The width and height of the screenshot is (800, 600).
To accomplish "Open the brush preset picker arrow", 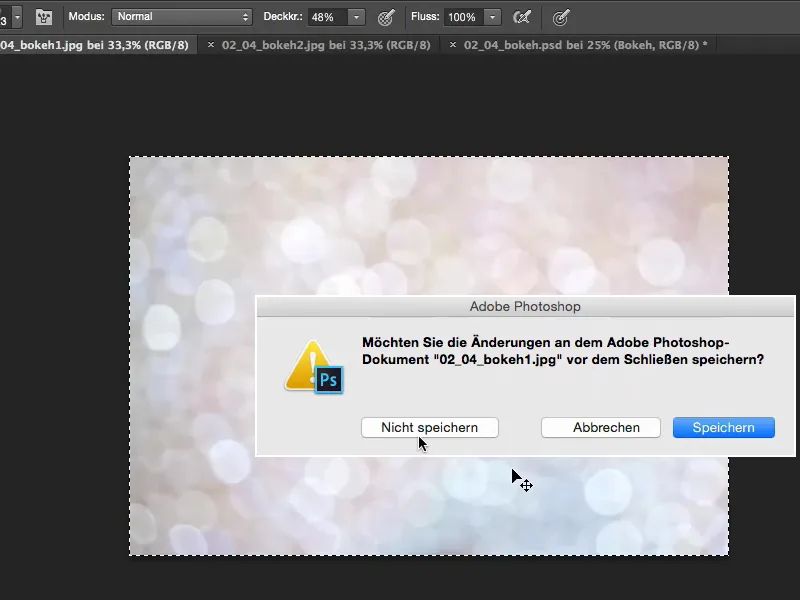I will pos(17,18).
